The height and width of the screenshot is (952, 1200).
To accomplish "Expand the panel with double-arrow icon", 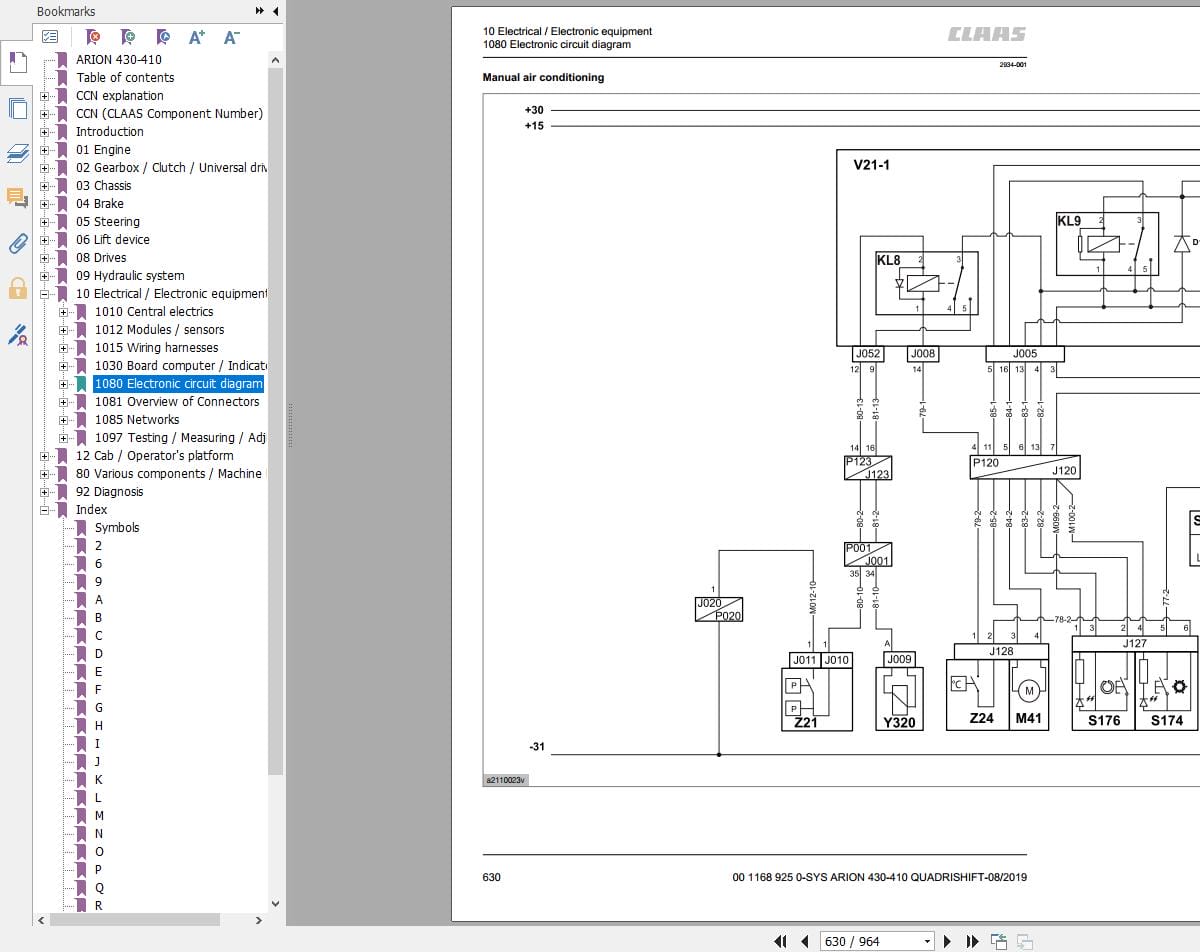I will tap(260, 11).
